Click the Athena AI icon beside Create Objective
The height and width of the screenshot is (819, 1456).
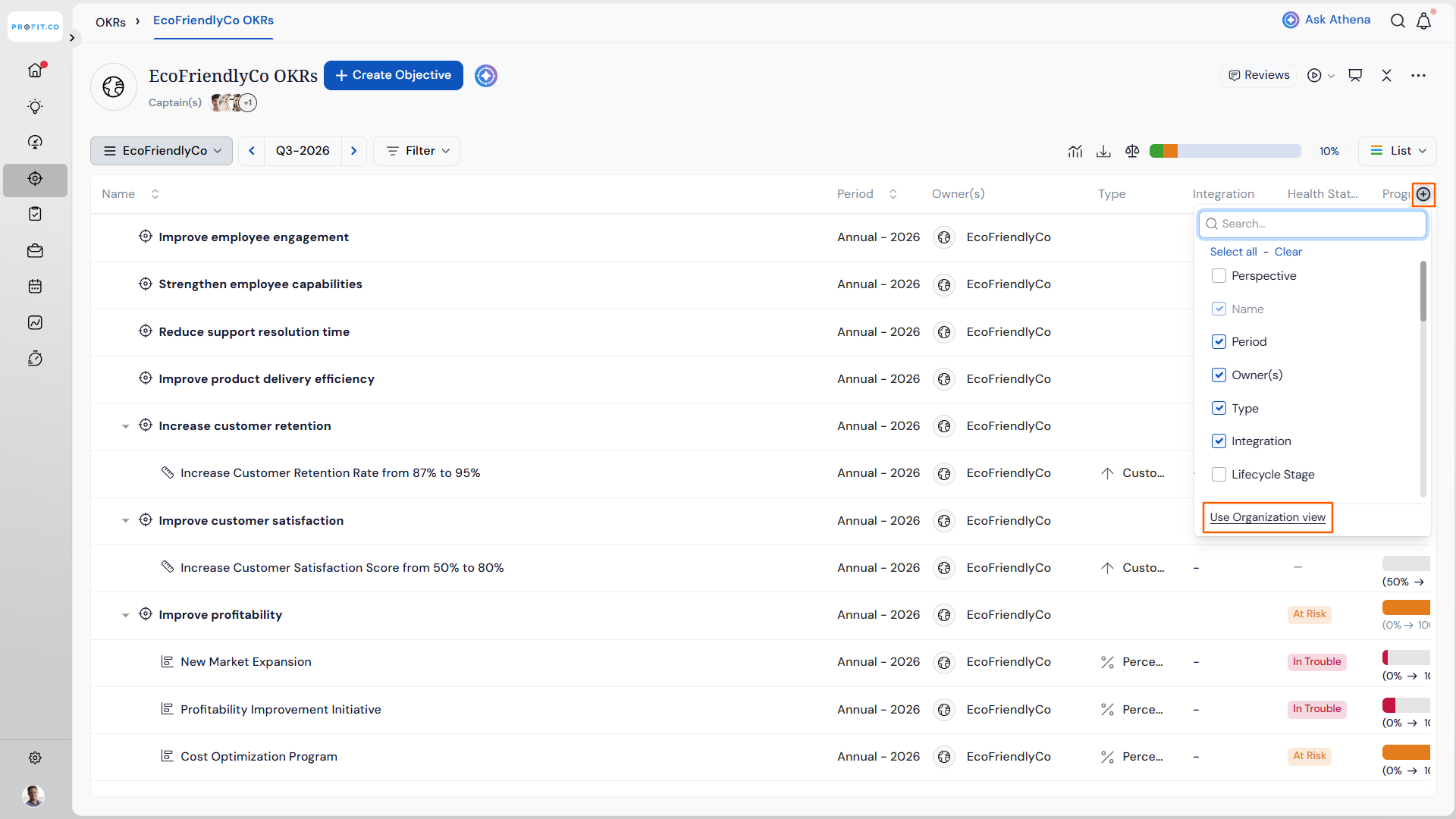click(x=486, y=76)
